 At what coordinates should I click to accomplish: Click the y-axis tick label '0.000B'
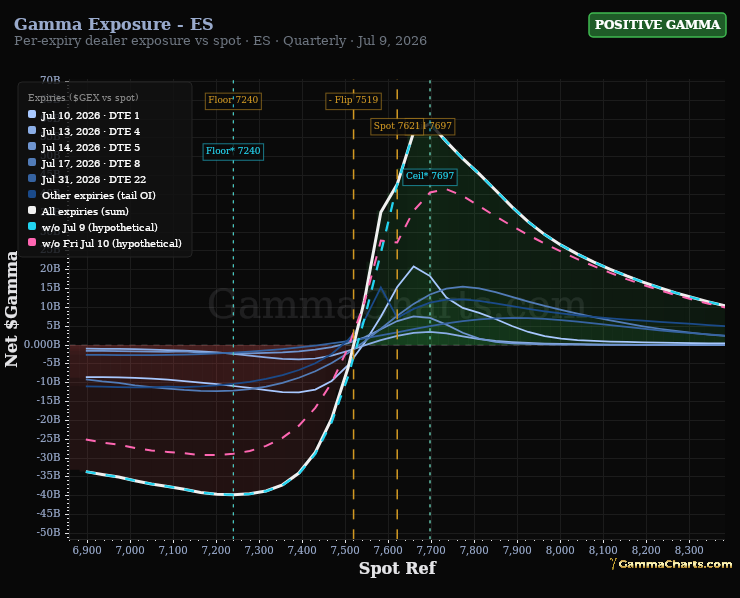click(x=42, y=345)
